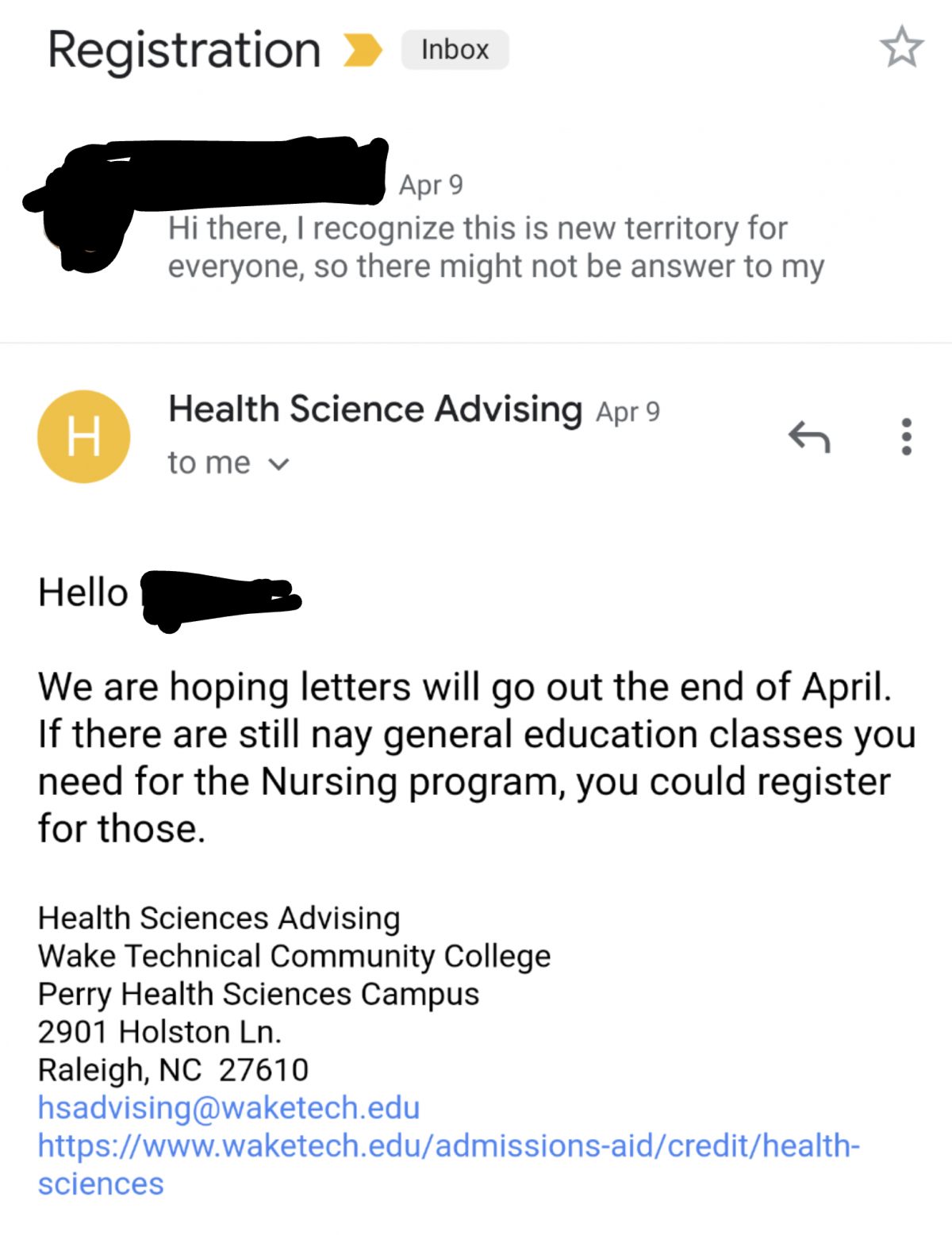This screenshot has width=952, height=1235.
Task: Tap the 2901 Holston Ln. address line
Action: (159, 1032)
